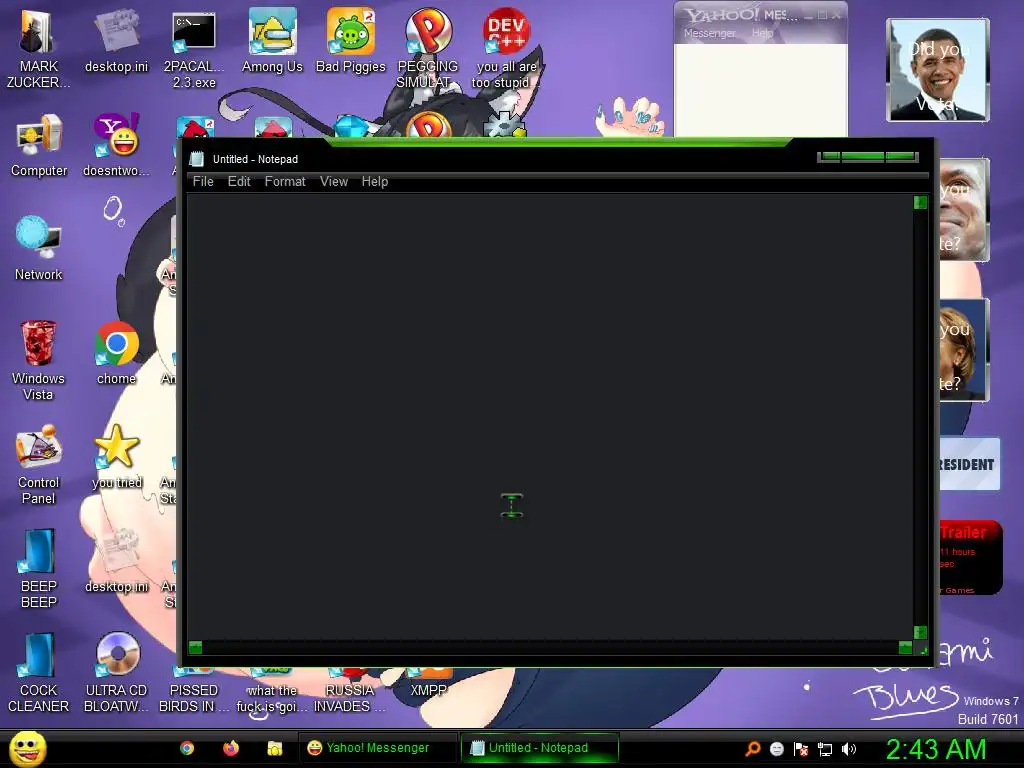
Task: Switch to Yahoo! Messenger taskbar button
Action: point(377,748)
